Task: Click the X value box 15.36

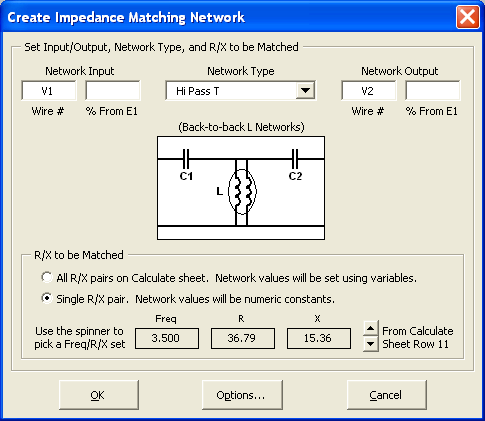Action: (319, 338)
